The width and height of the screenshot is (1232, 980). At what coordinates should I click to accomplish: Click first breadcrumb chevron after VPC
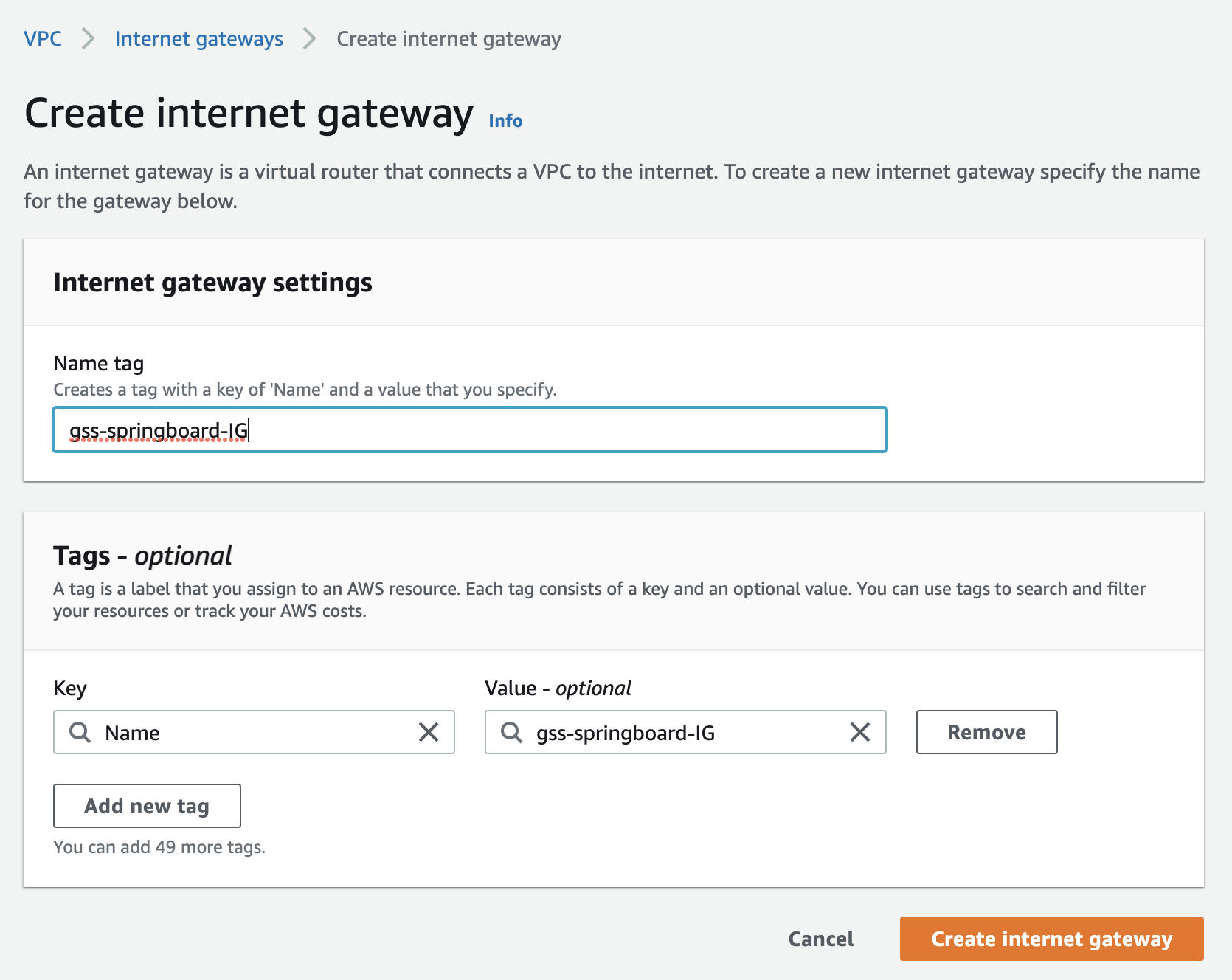click(88, 38)
